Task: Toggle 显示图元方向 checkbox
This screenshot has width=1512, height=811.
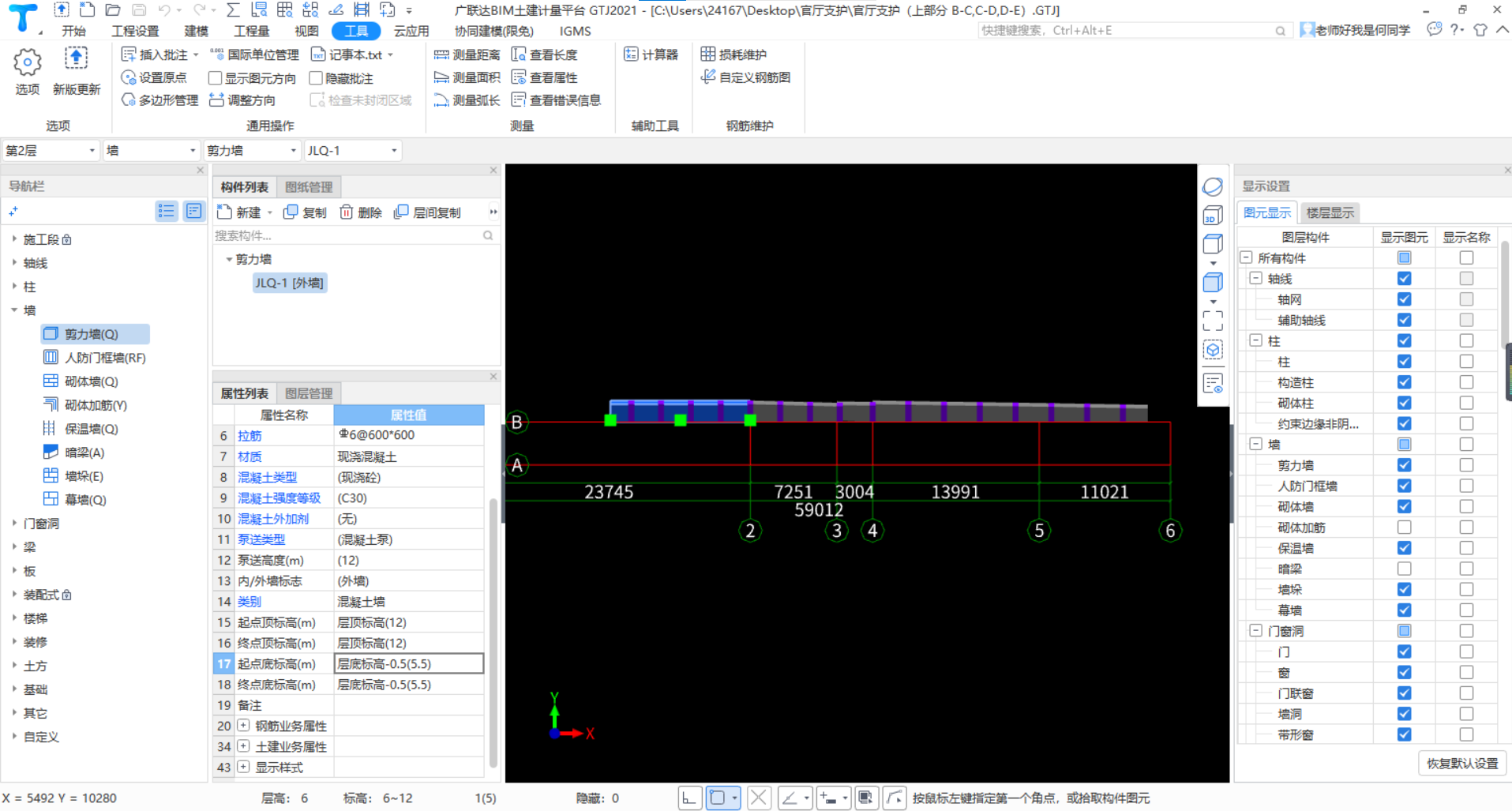Action: point(215,78)
